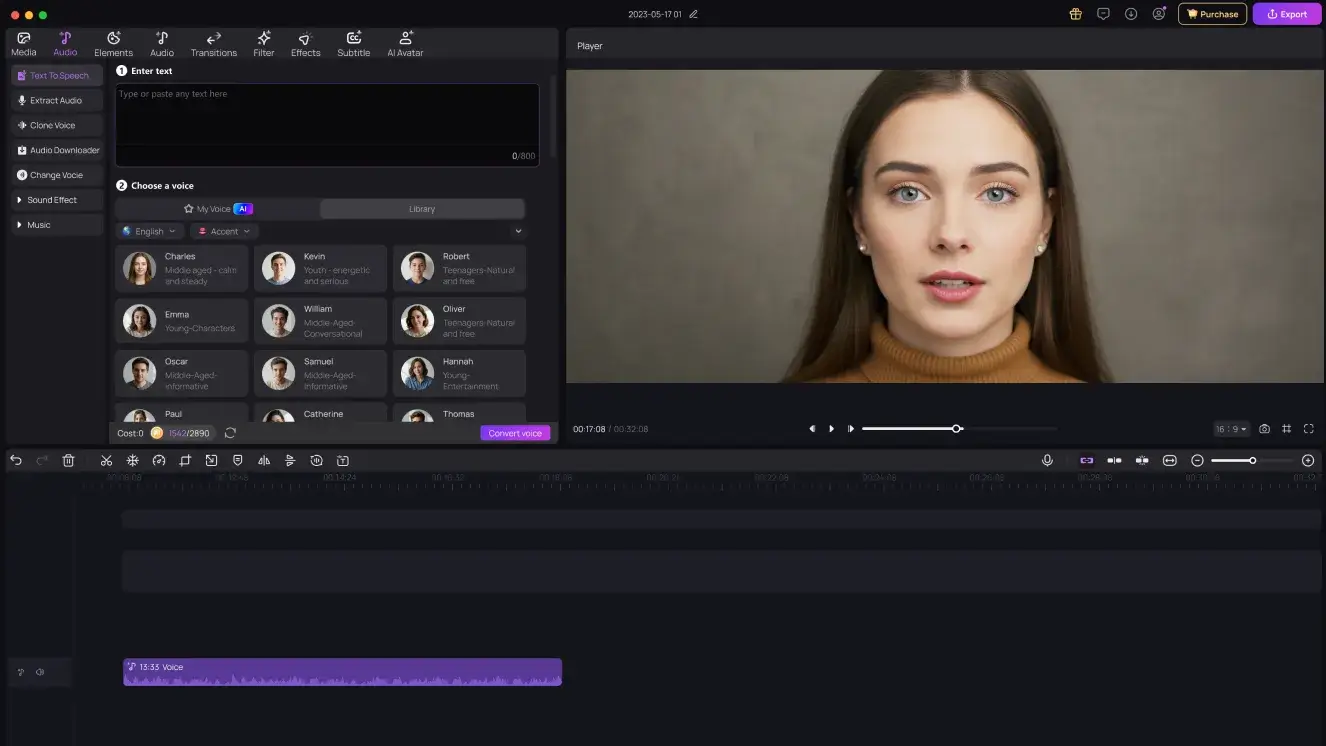Open the AI Avatar tab
This screenshot has height=746, width=1326.
(405, 44)
